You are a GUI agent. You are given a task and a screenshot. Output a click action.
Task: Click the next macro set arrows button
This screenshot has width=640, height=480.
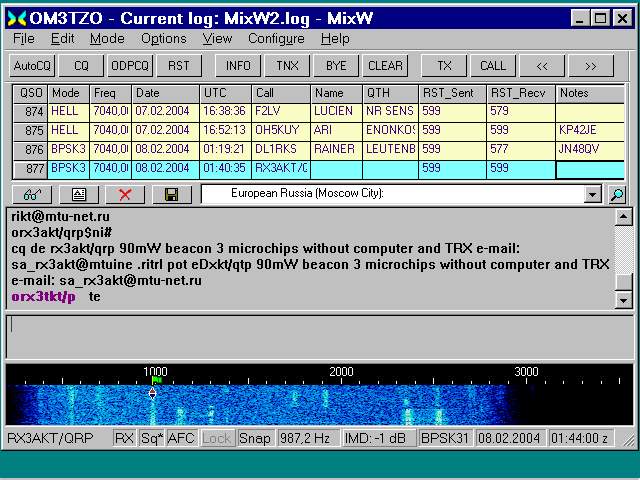590,66
